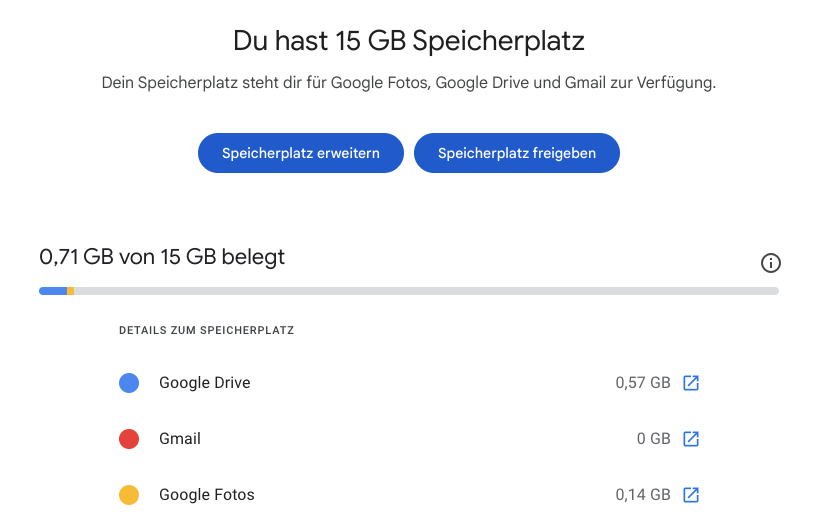Screen dimensions: 818x526
Task: Click the Gmail 0 GB usage value
Action: pos(653,439)
